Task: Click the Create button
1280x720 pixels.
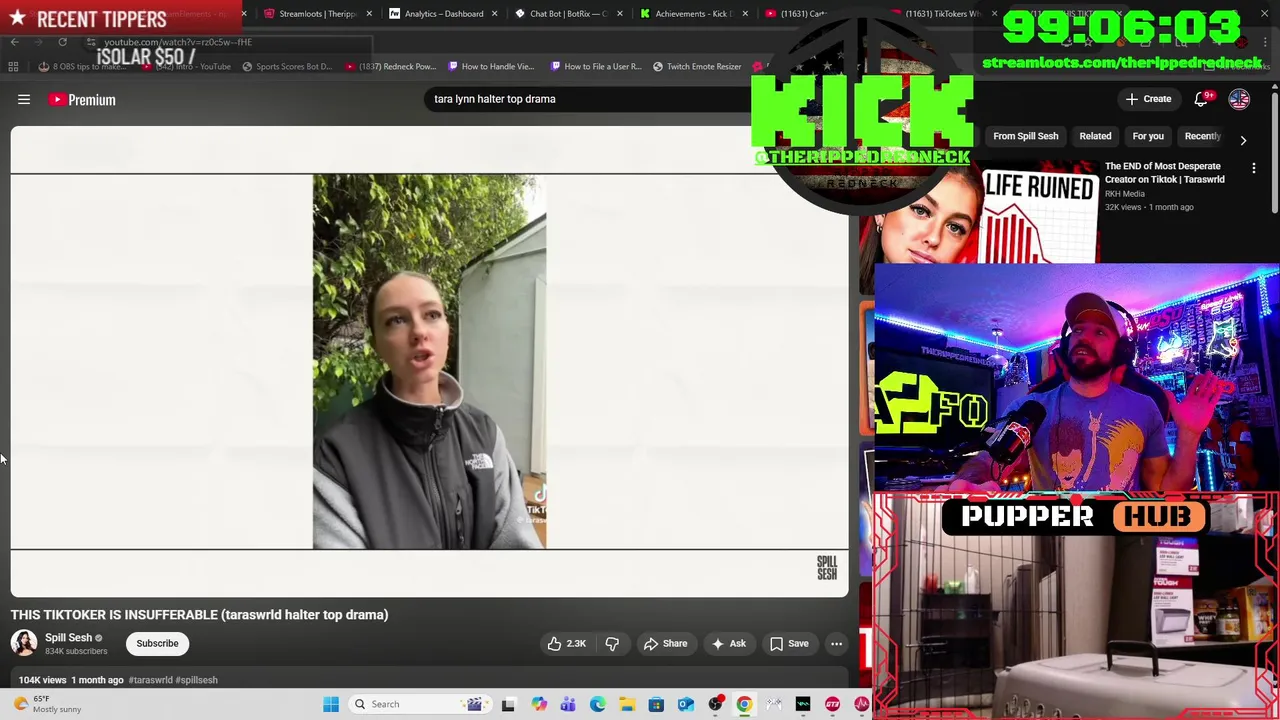Action: [1148, 99]
